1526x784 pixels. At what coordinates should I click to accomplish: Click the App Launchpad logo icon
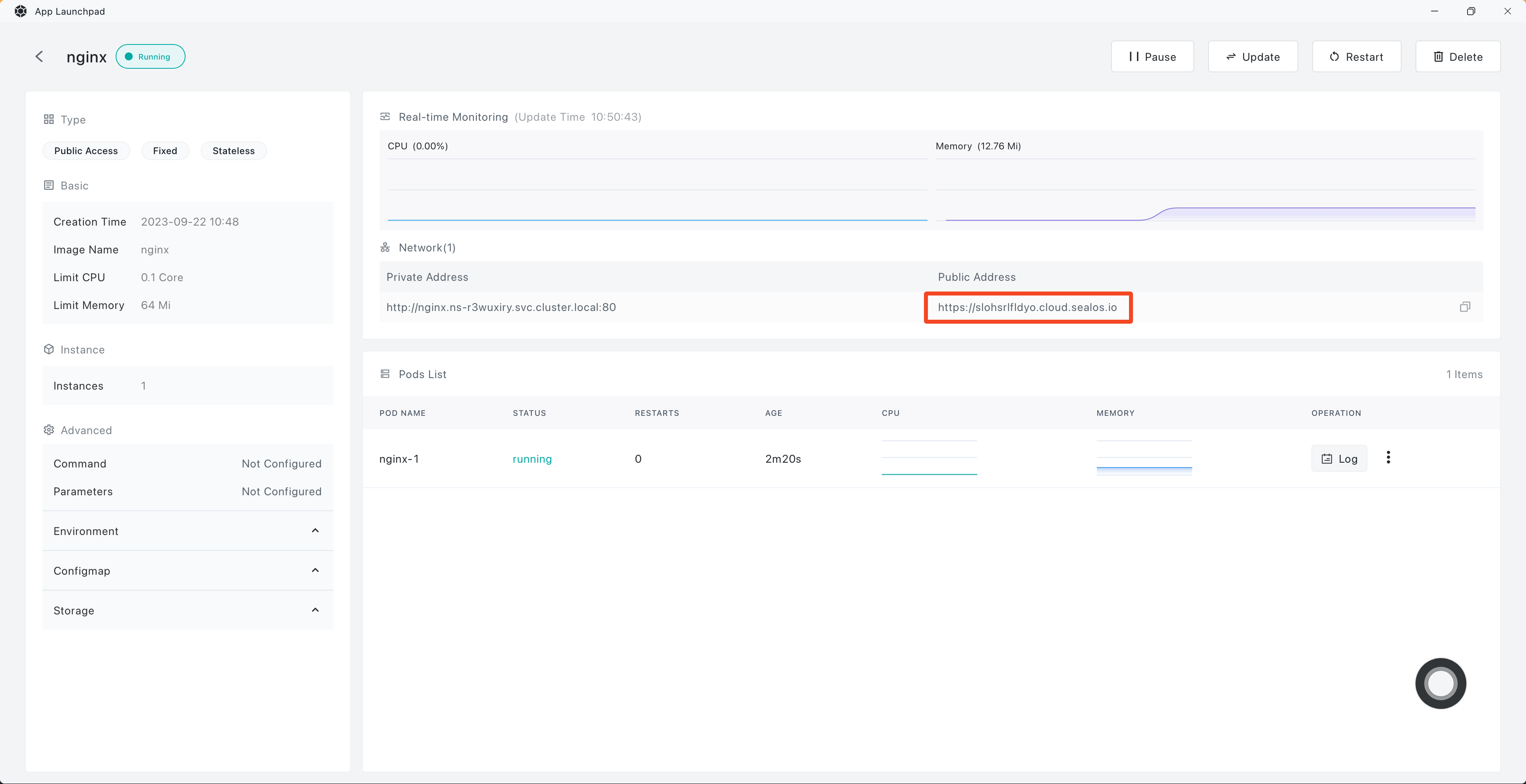[20, 11]
